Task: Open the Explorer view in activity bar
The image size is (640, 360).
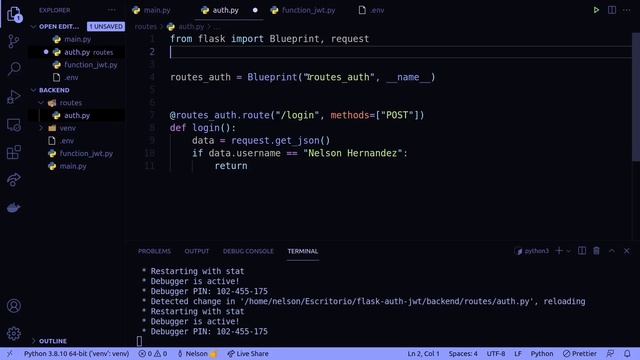Action: pos(14,14)
